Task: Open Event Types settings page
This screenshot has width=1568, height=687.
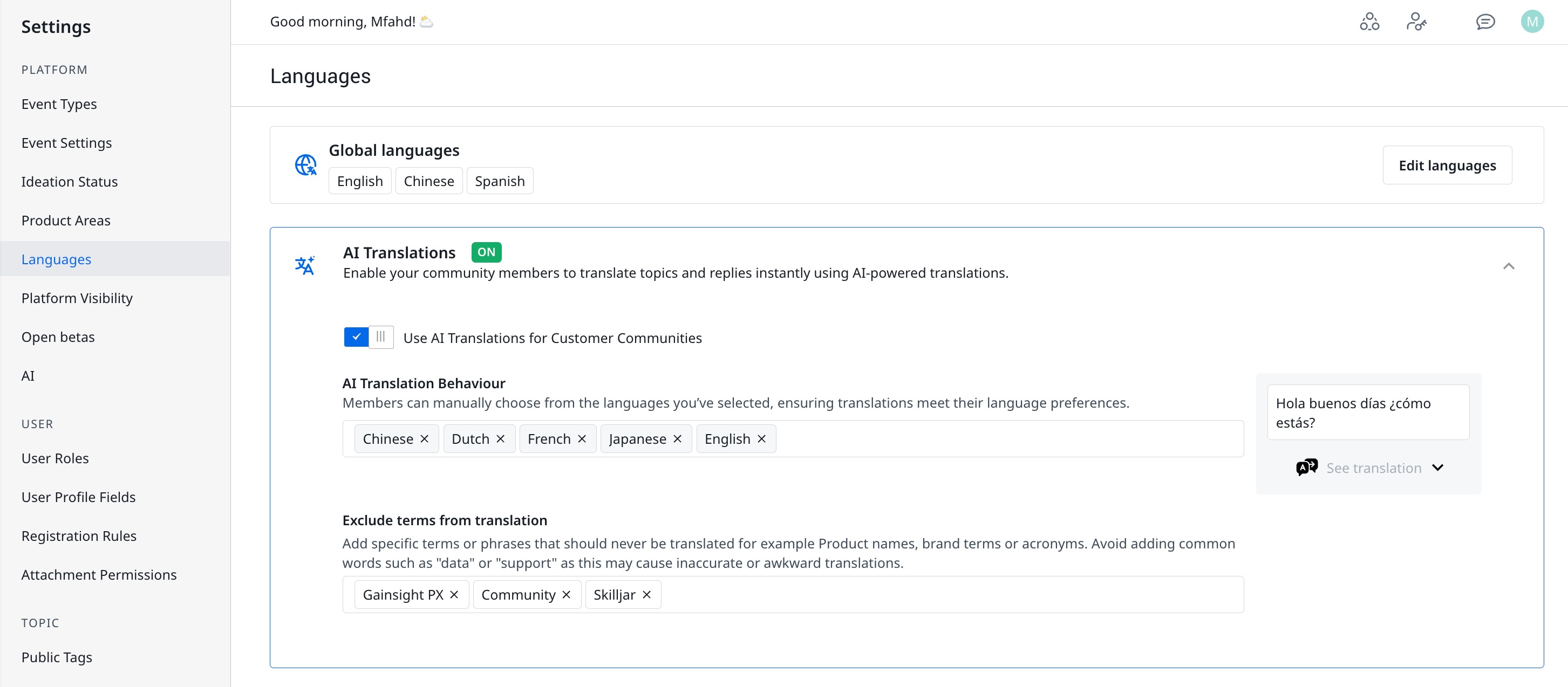Action: coord(59,104)
